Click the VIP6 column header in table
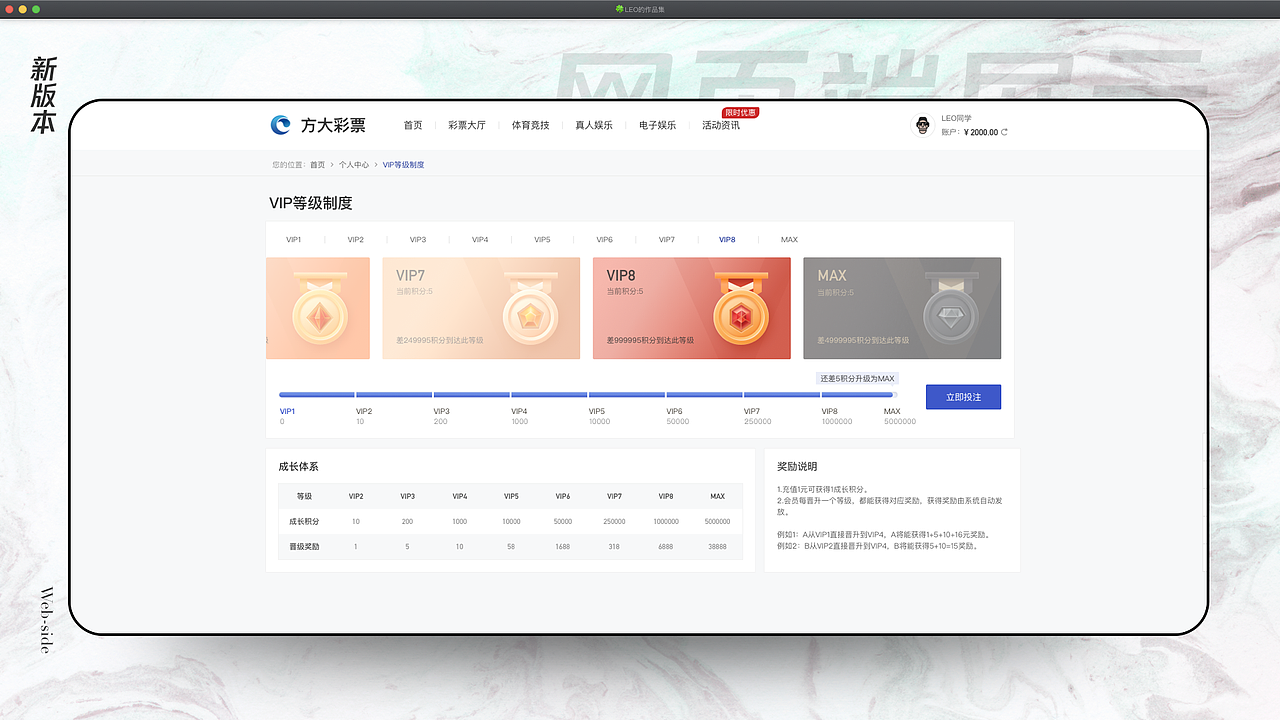Viewport: 1280px width, 720px height. pos(563,496)
